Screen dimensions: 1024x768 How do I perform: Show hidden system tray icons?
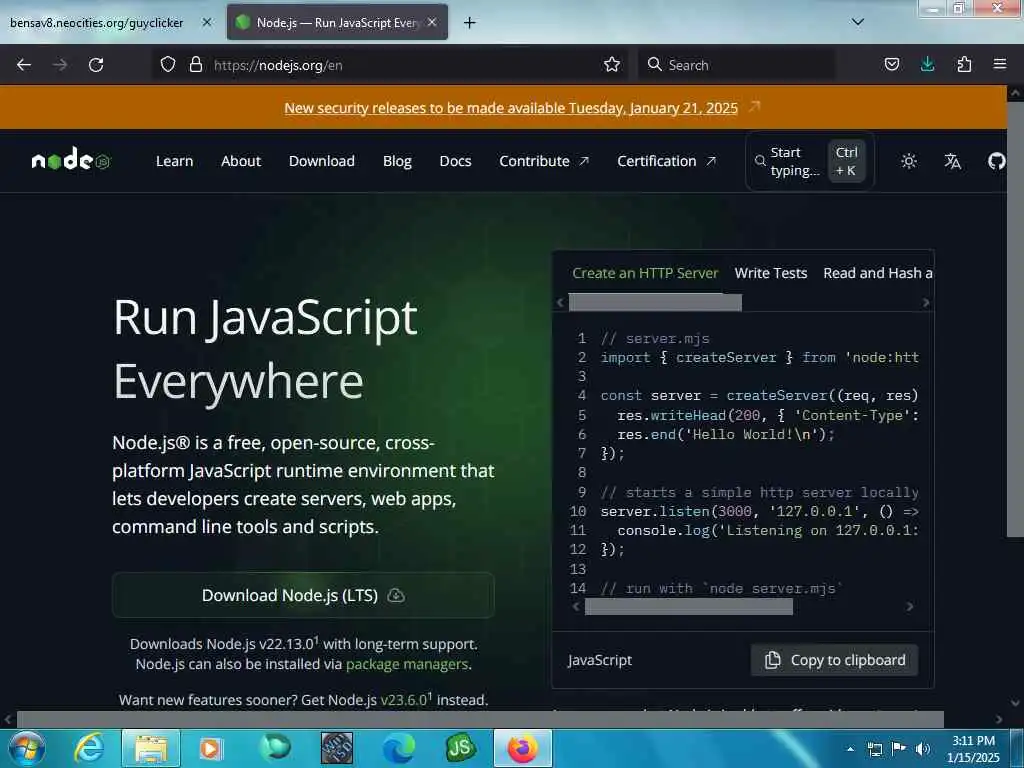pyautogui.click(x=850, y=749)
